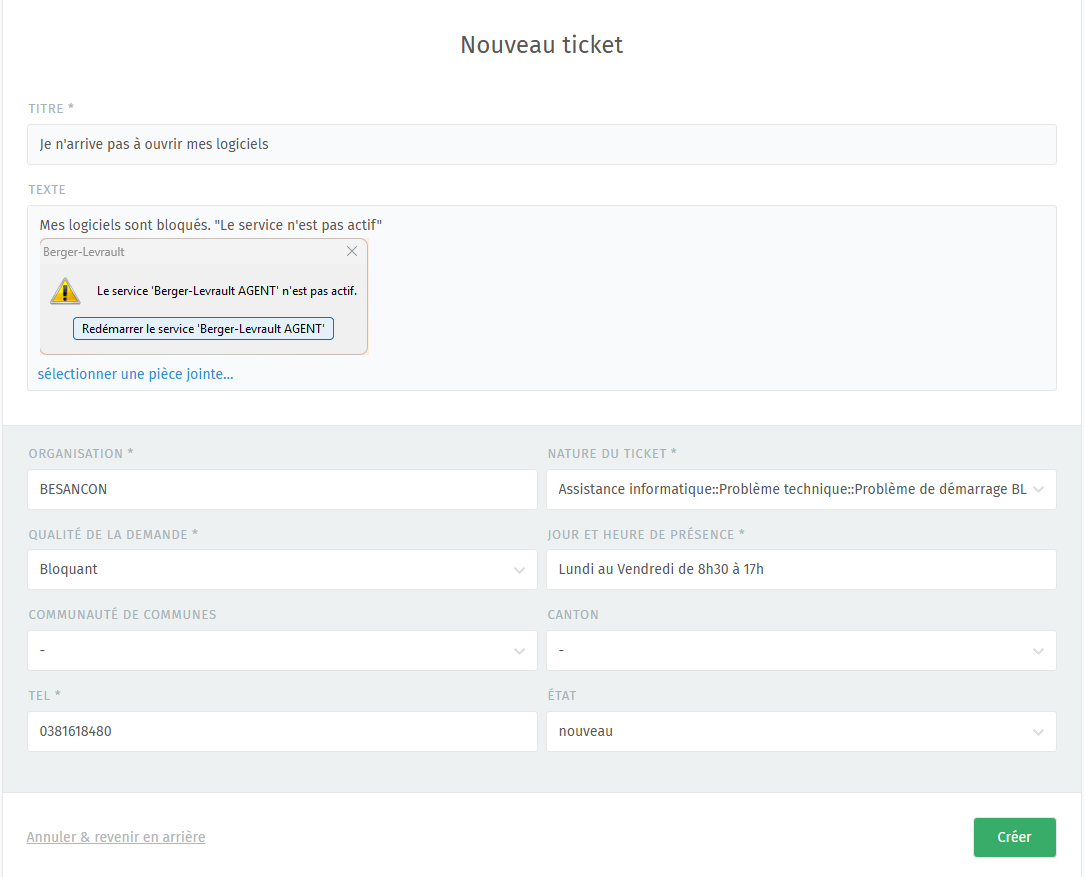Focus the Titre input field
Image resolution: width=1085 pixels, height=877 pixels.
click(541, 144)
